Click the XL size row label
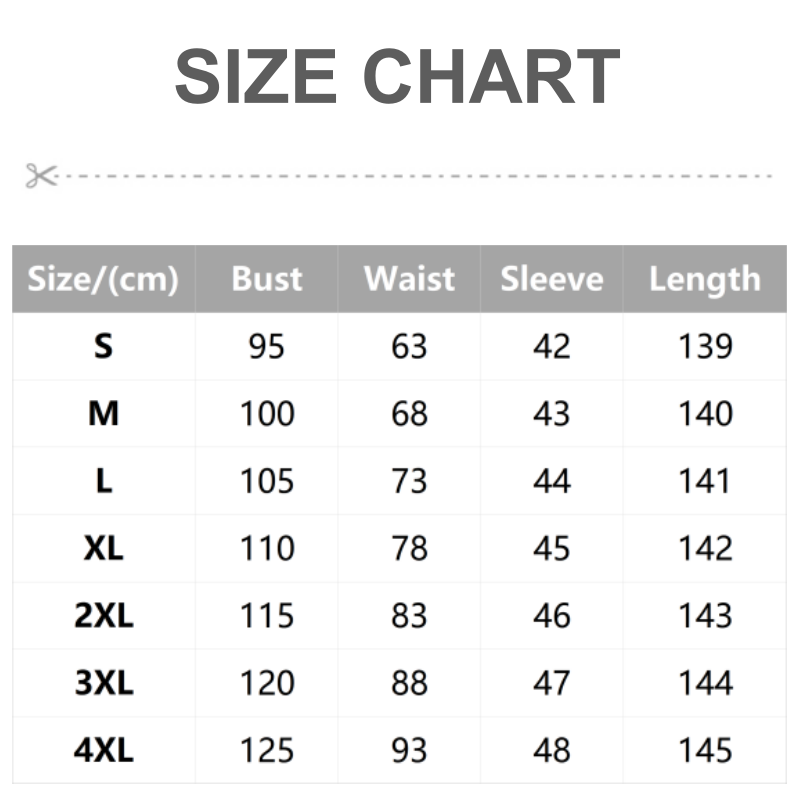Screen dimensions: 800x800 pos(103,548)
